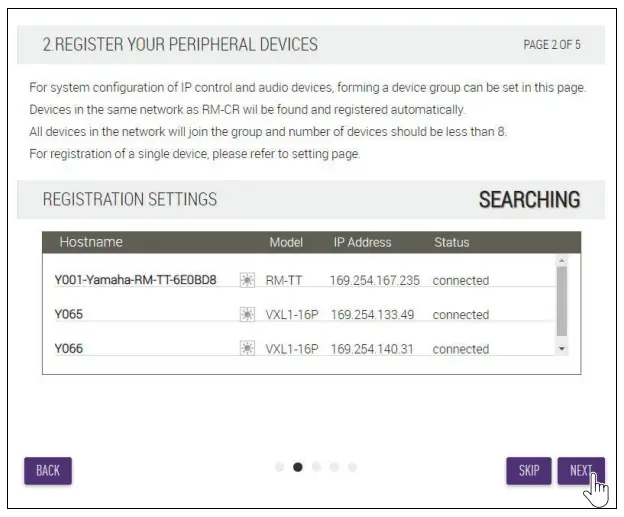Viewport: 624px width, 517px height.
Task: Jump to the fifth page dot
Action: click(x=352, y=467)
